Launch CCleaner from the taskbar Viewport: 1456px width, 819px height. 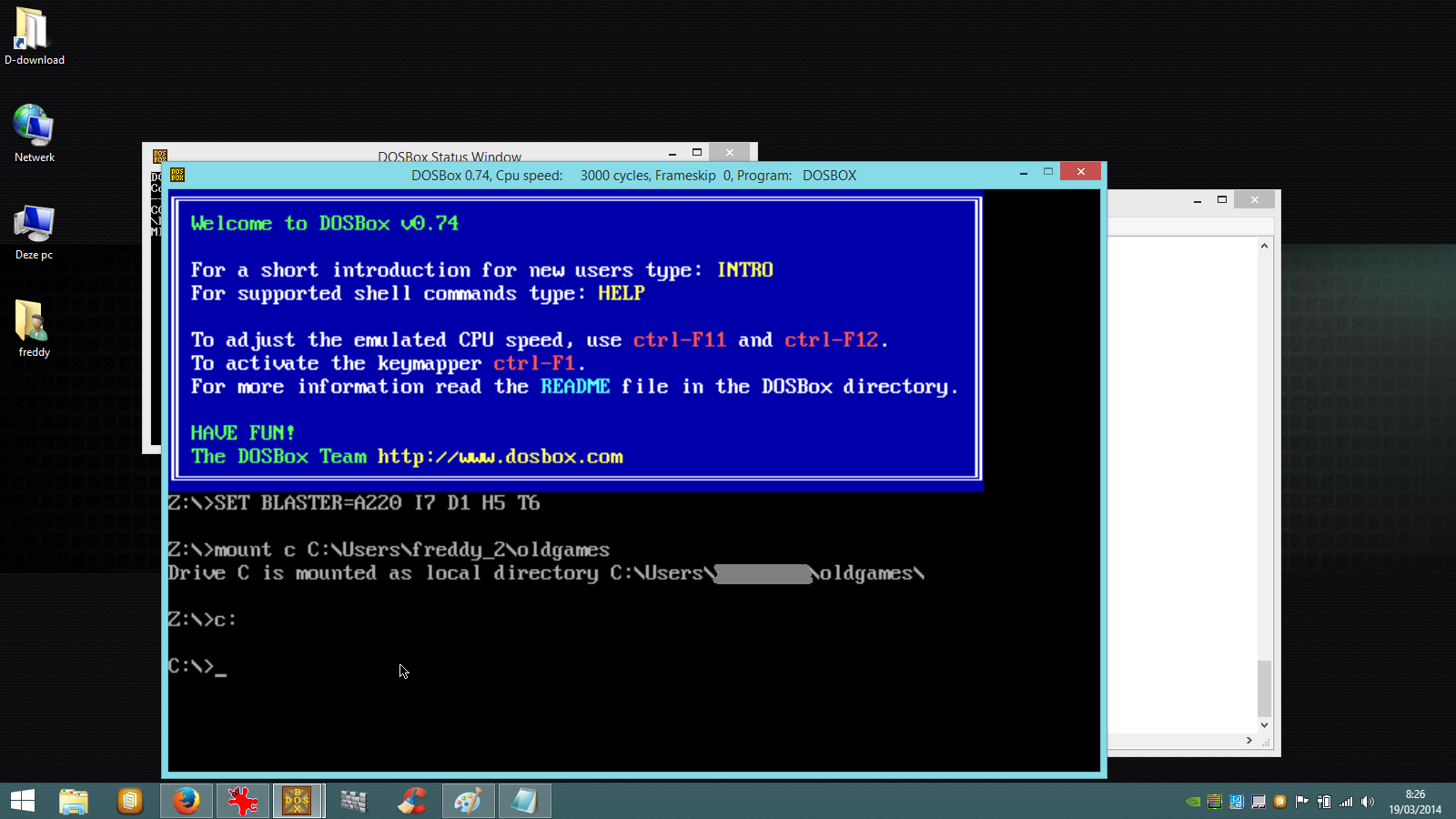coord(412,801)
